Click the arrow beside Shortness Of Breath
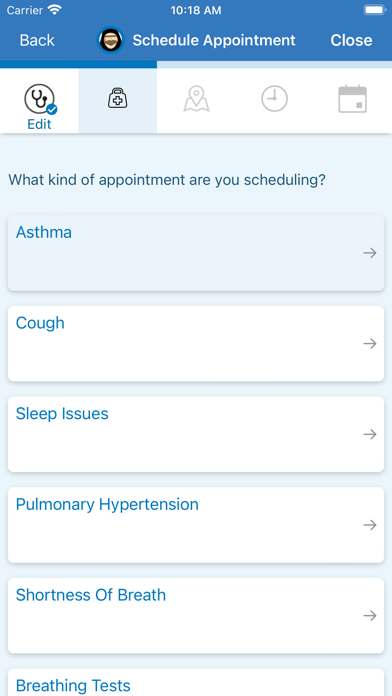392x696 pixels. (370, 616)
